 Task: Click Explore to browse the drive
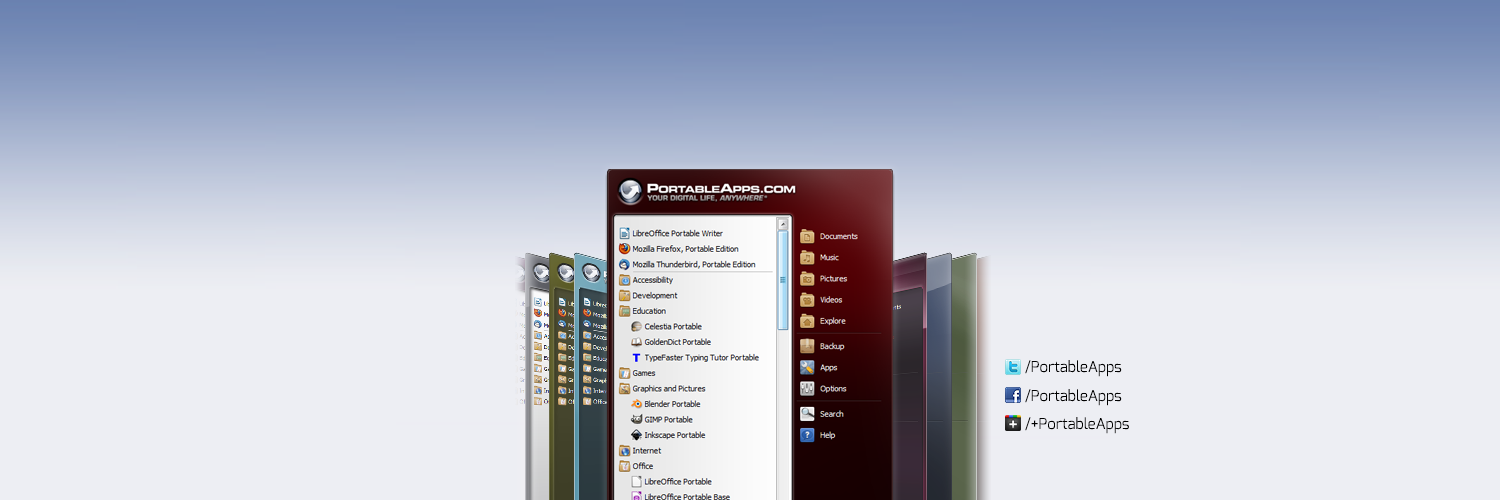(822, 321)
